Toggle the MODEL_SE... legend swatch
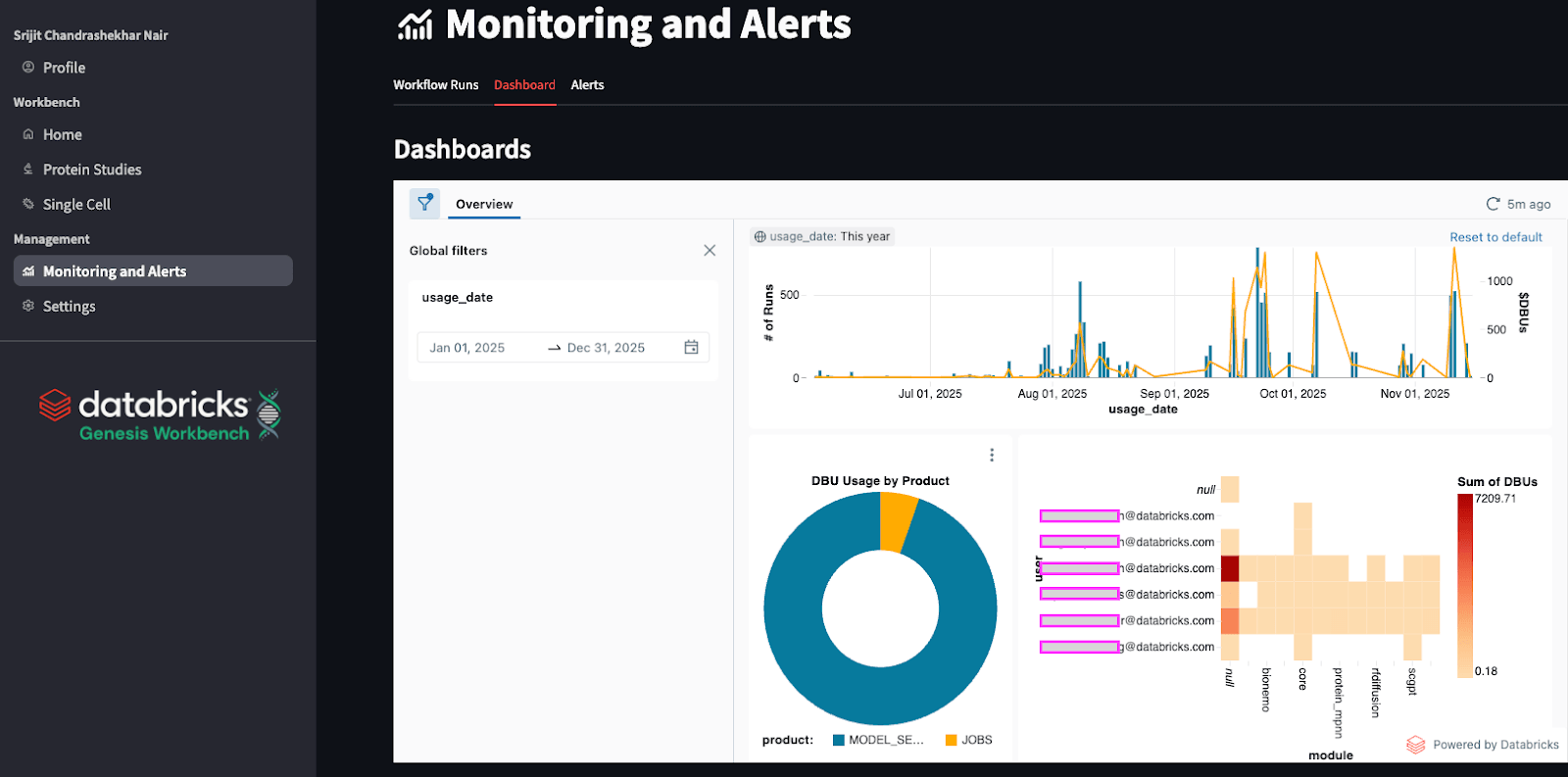This screenshot has width=1568, height=777. coord(839,740)
